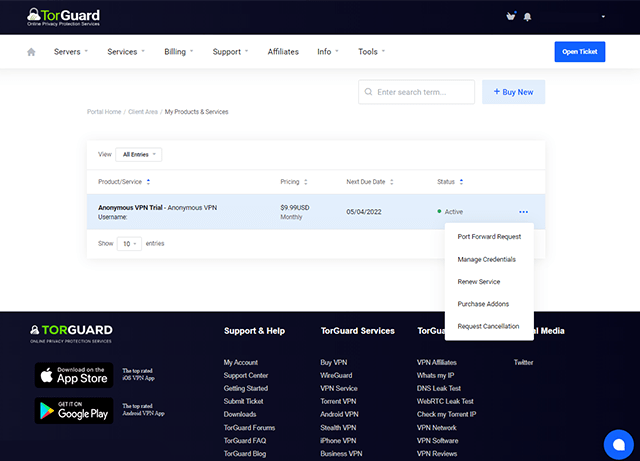Viewport: 640px width, 461px height.
Task: Open iPhone VPN footer link
Action: (x=338, y=441)
